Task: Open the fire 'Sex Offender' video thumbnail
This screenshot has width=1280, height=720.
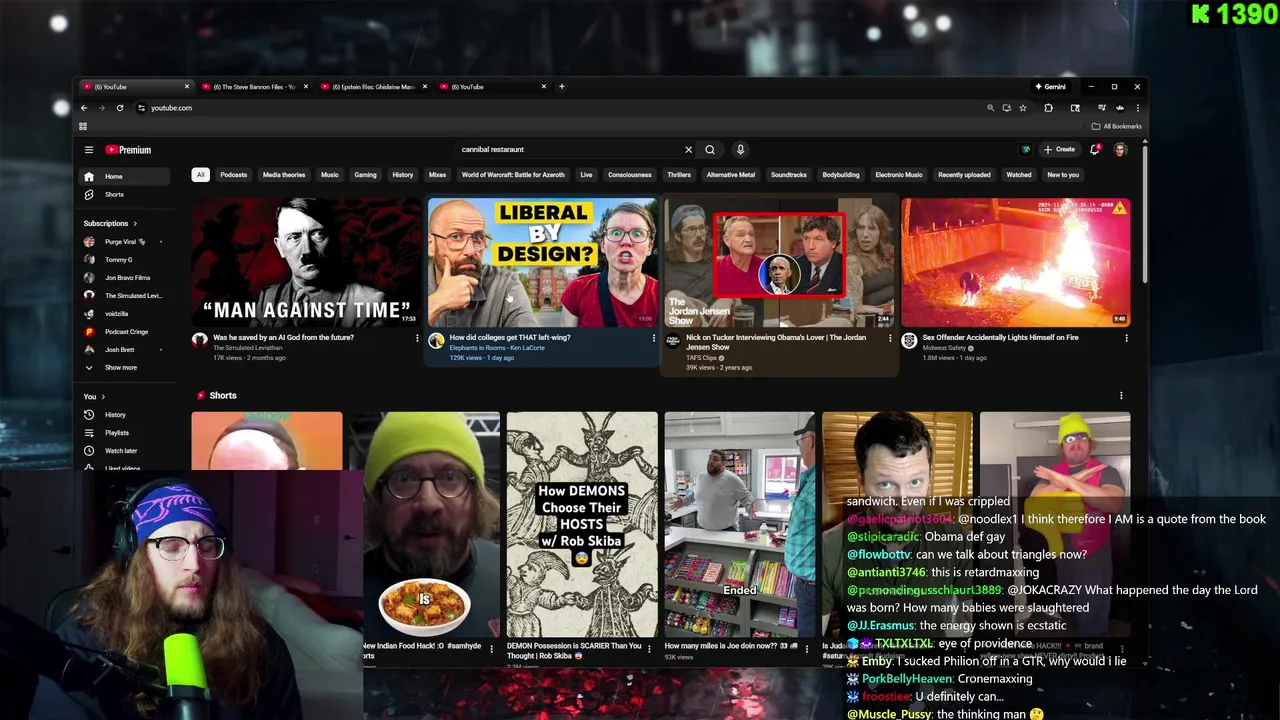Action: (1016, 262)
